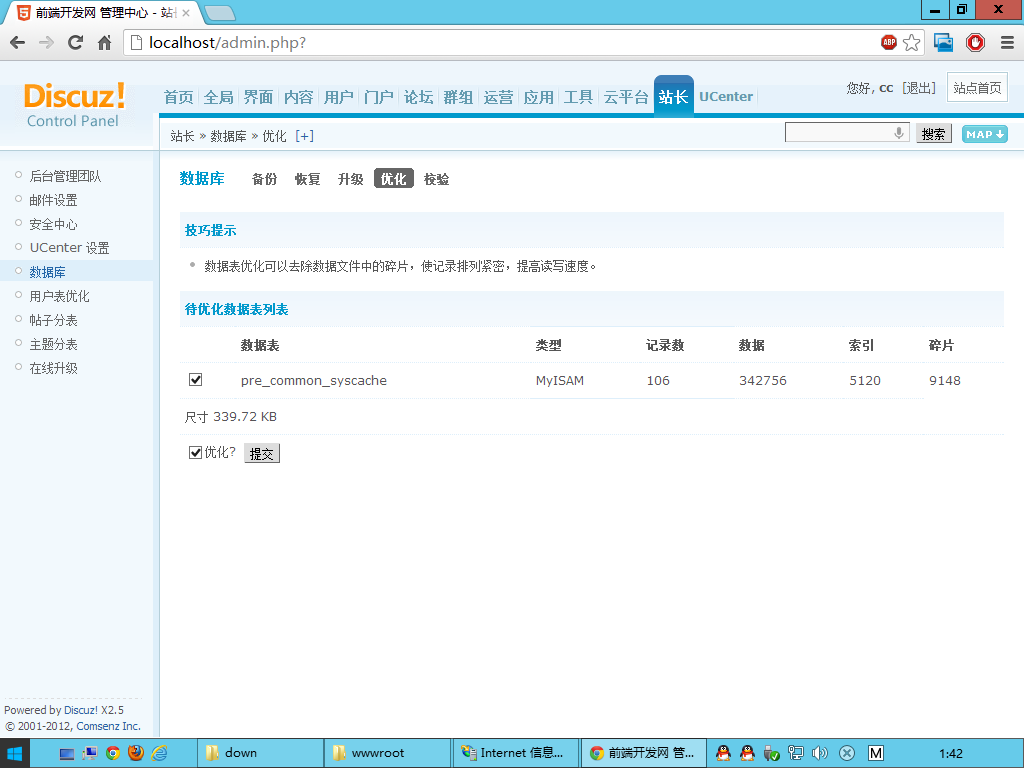Open the 界面 top menu

click(259, 97)
